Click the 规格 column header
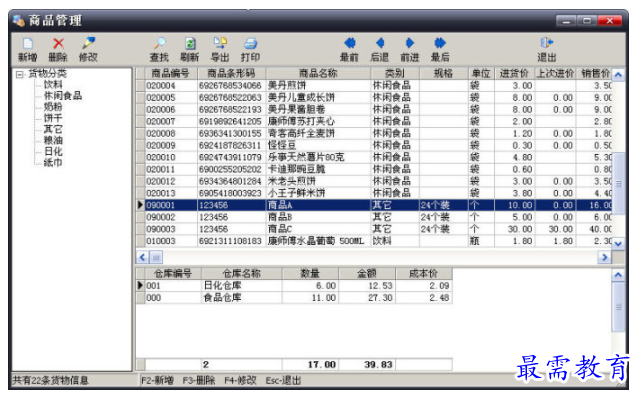 [444, 74]
